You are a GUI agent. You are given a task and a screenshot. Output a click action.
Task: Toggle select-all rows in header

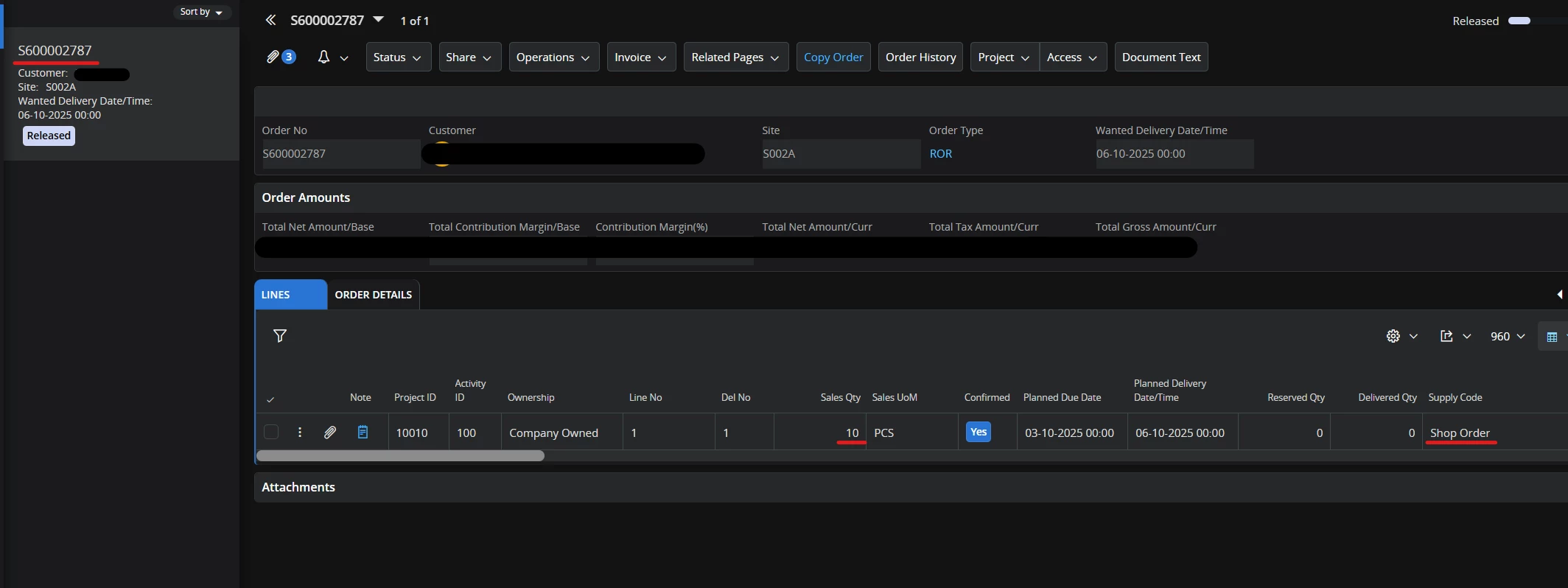tap(270, 399)
